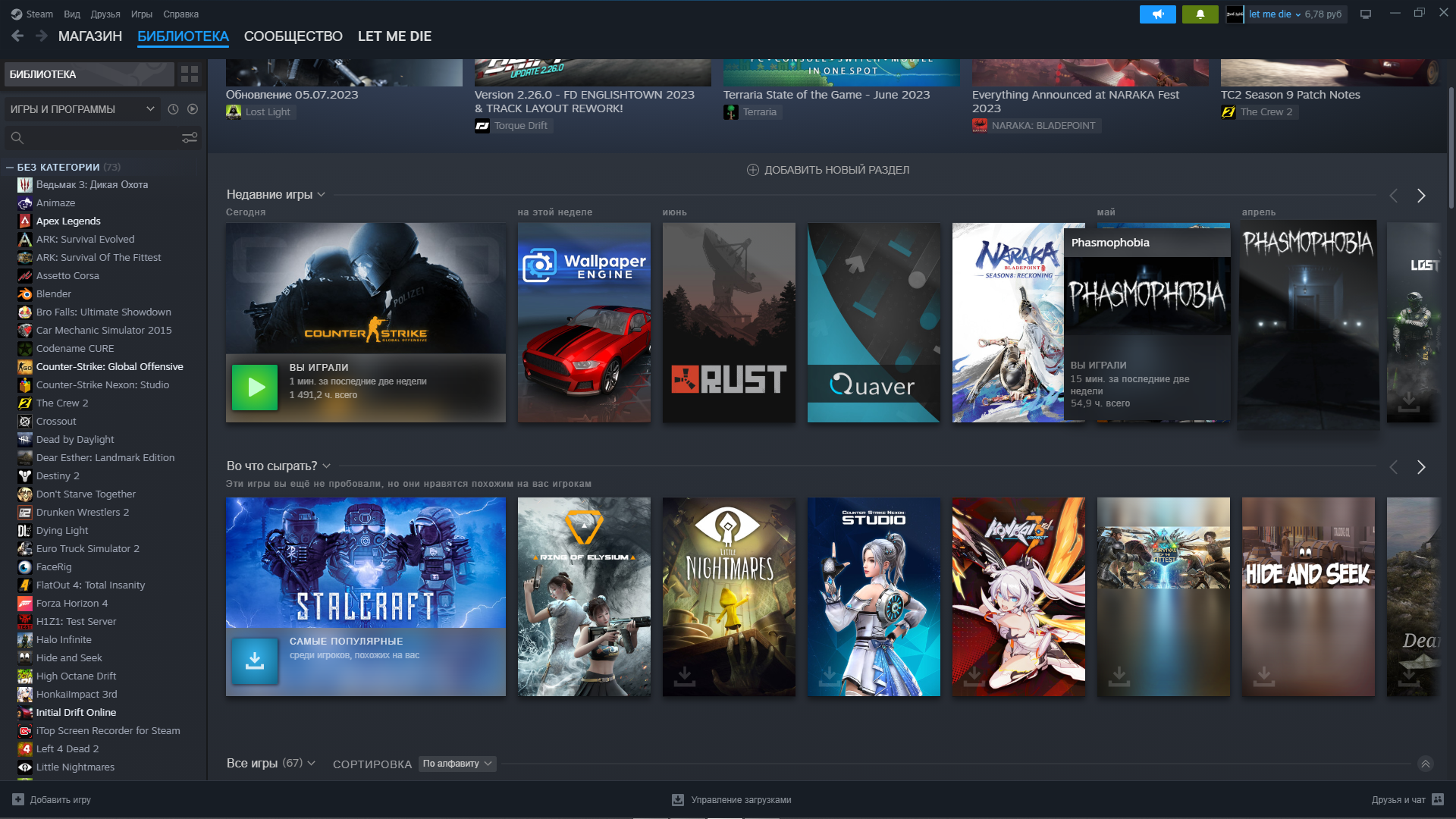
Task: Switch to Big Picture mode icon
Action: [x=1366, y=14]
